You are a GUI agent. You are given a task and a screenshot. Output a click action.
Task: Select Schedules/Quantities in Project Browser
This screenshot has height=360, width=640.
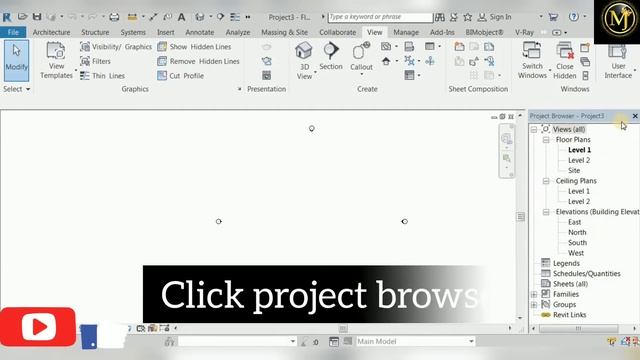587,273
